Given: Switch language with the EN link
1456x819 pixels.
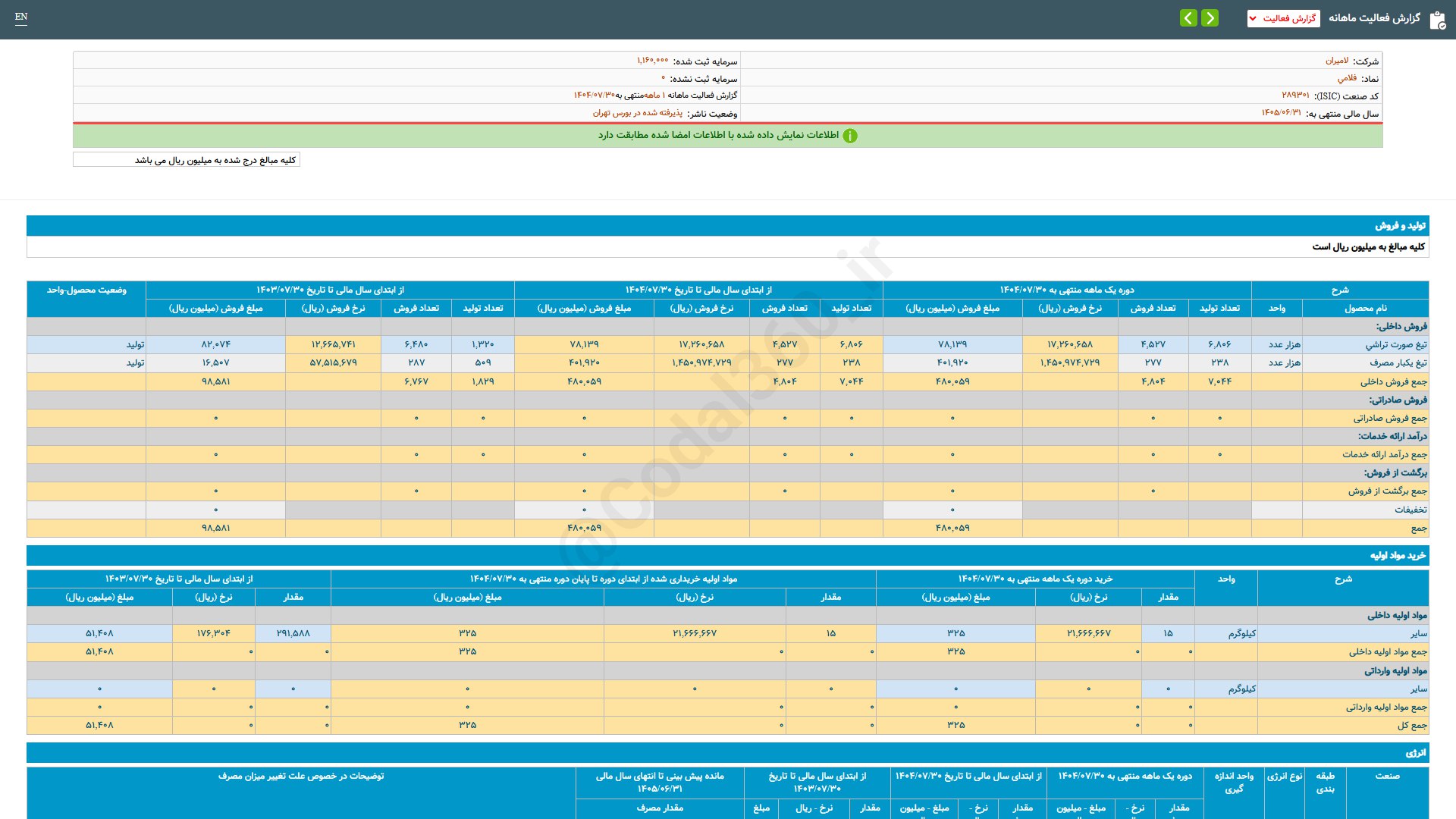Looking at the screenshot, I should pyautogui.click(x=21, y=17).
